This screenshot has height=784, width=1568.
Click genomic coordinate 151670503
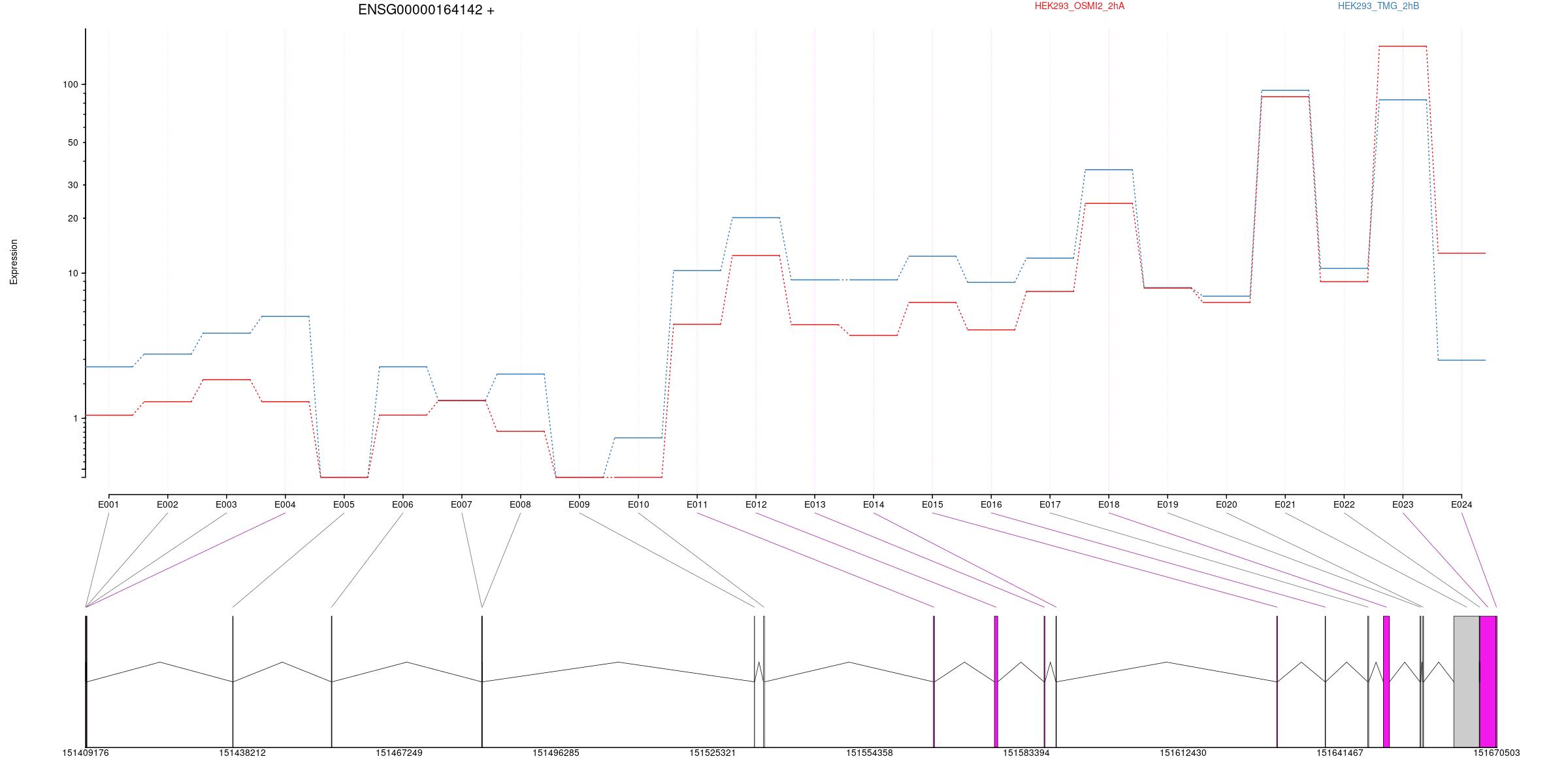[1497, 753]
